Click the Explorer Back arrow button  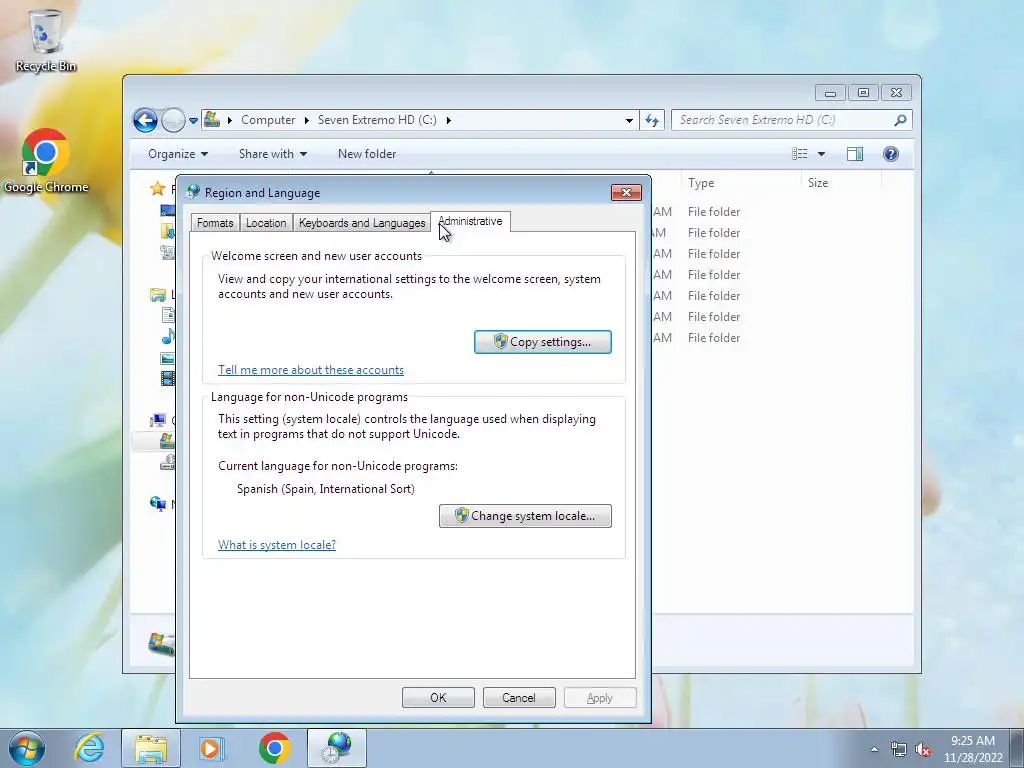click(x=145, y=120)
